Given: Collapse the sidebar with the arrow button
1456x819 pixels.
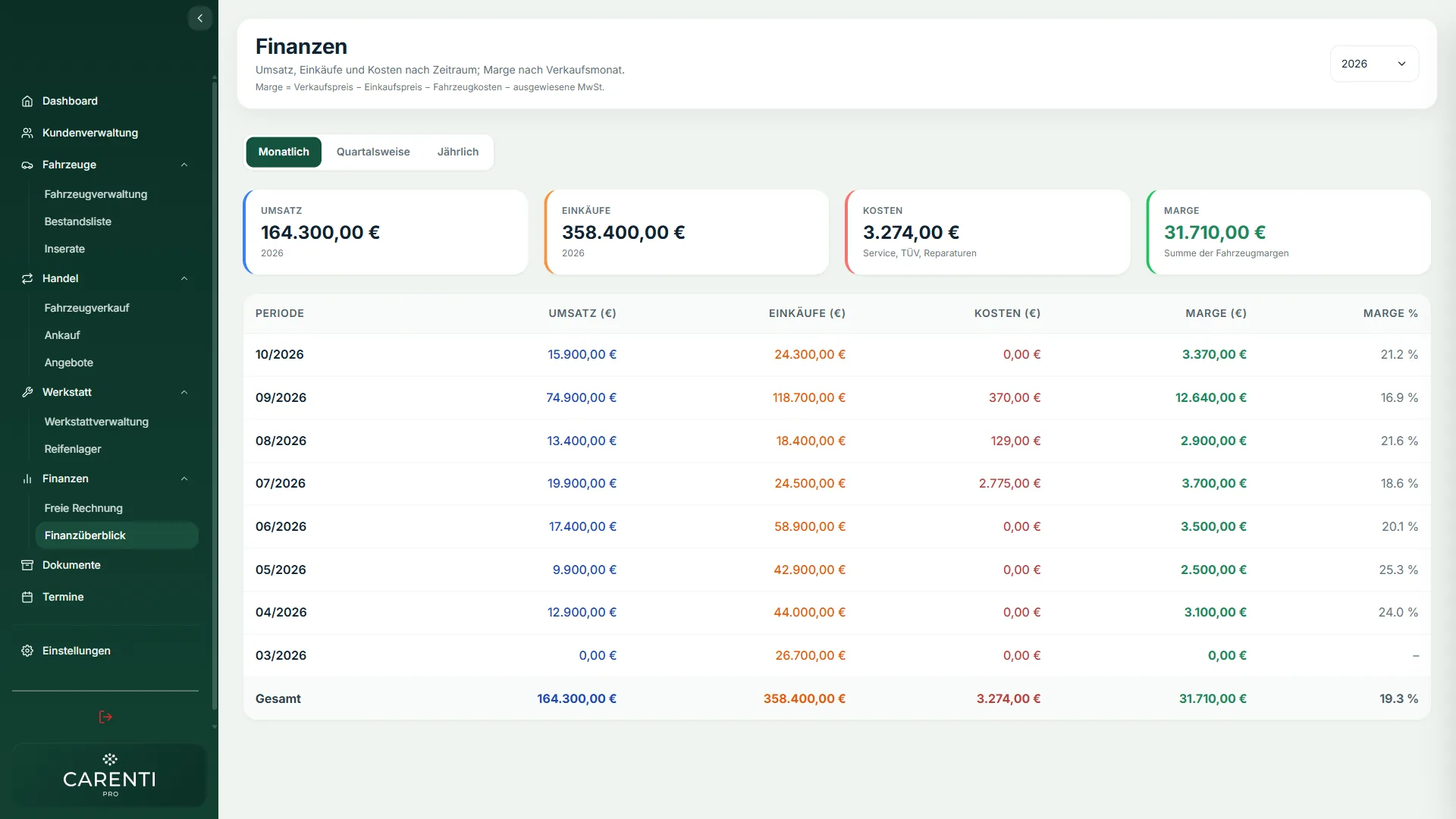Looking at the screenshot, I should pyautogui.click(x=199, y=18).
